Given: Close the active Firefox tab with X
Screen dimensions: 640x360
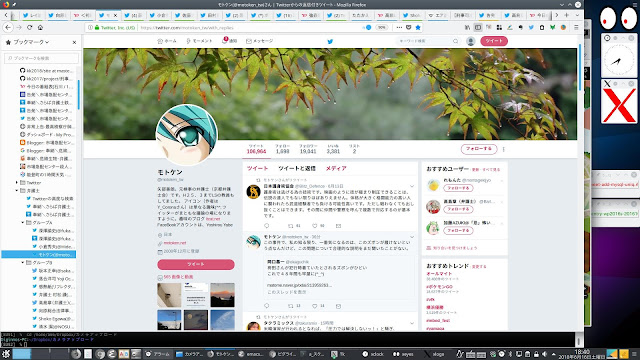Looking at the screenshot, I should point(115,15).
